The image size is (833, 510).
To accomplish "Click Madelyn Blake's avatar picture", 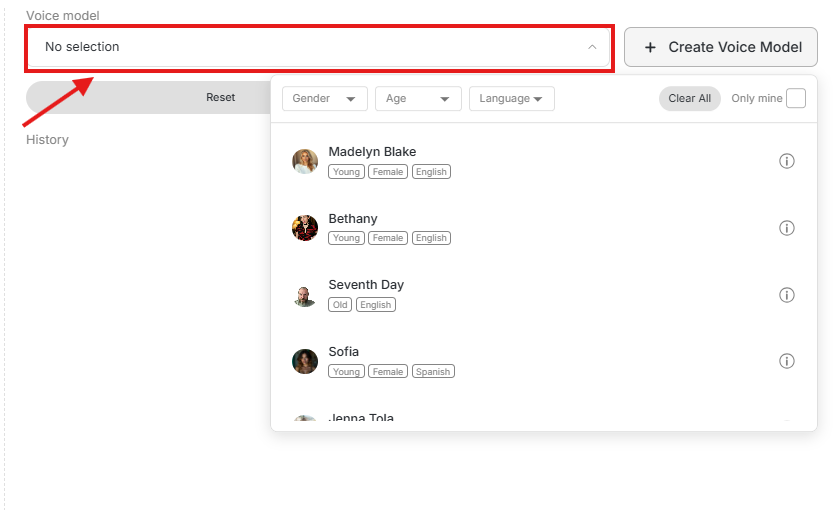I will [x=305, y=161].
